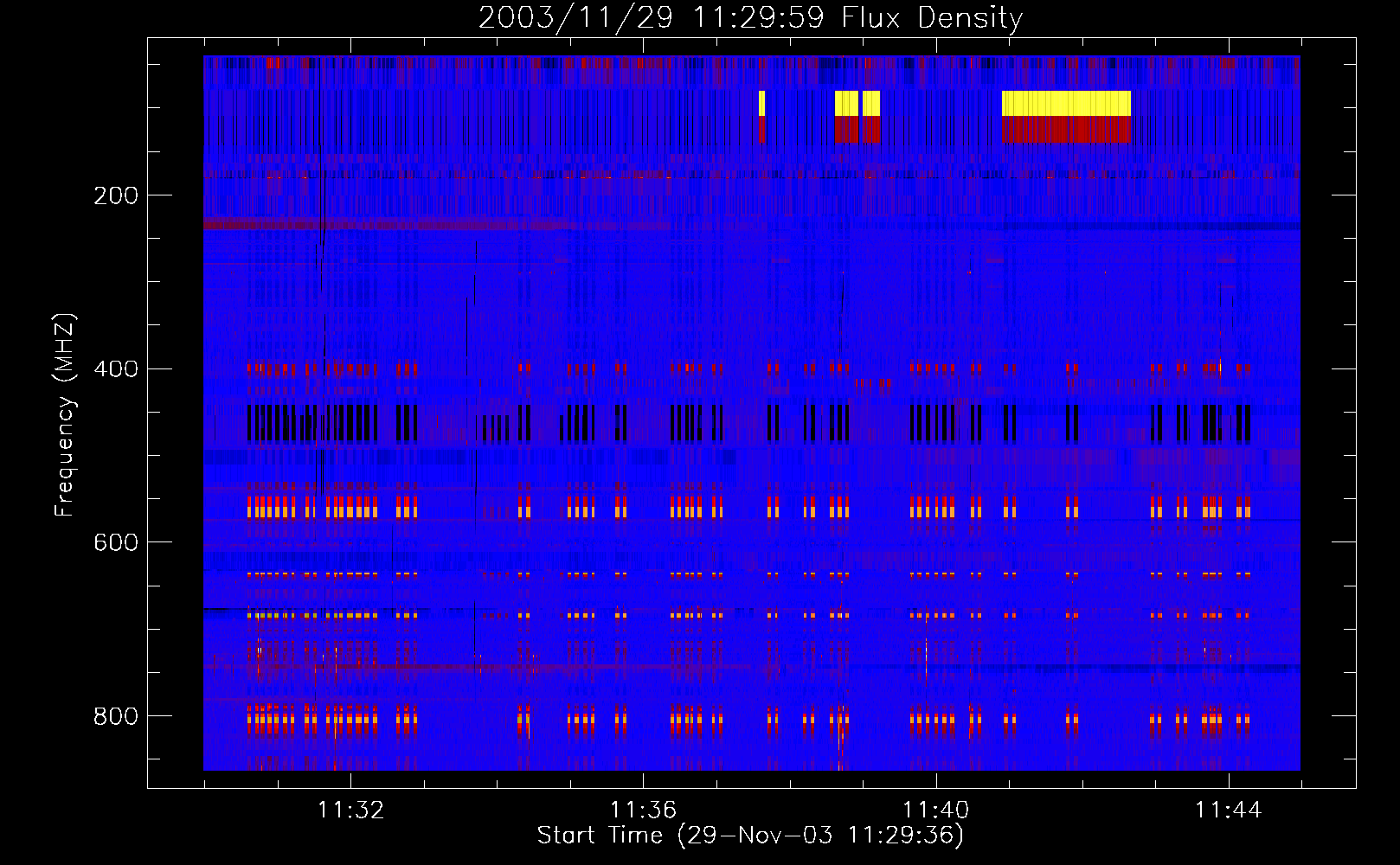Click the 11:44 time tick label
This screenshot has width=1400, height=865.
pyautogui.click(x=1229, y=811)
